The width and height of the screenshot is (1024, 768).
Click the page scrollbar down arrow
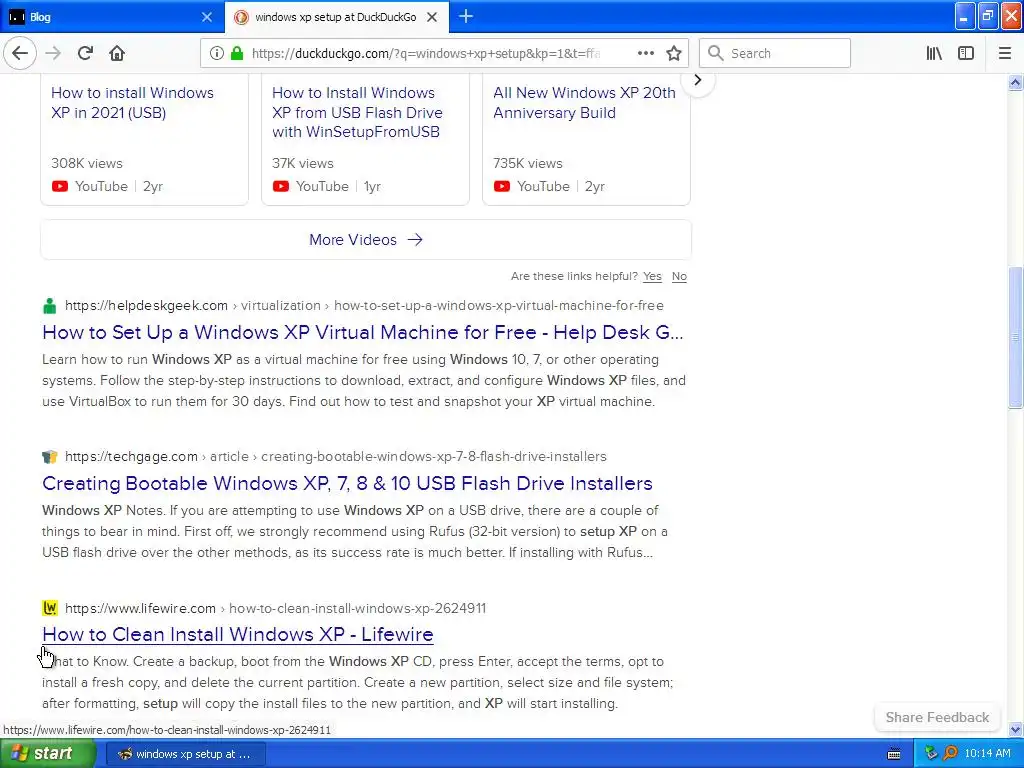point(1015,729)
